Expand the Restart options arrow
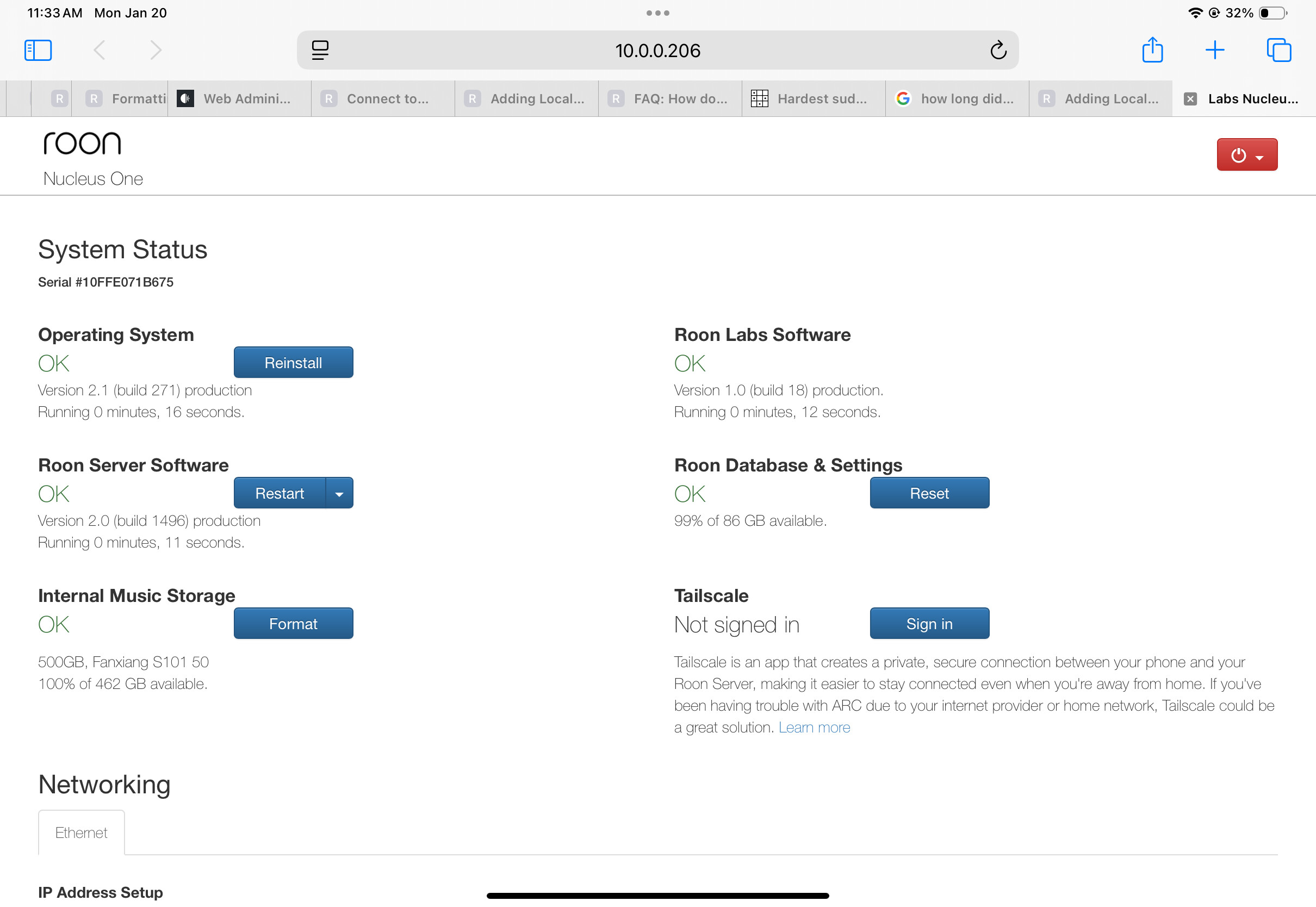 (339, 493)
